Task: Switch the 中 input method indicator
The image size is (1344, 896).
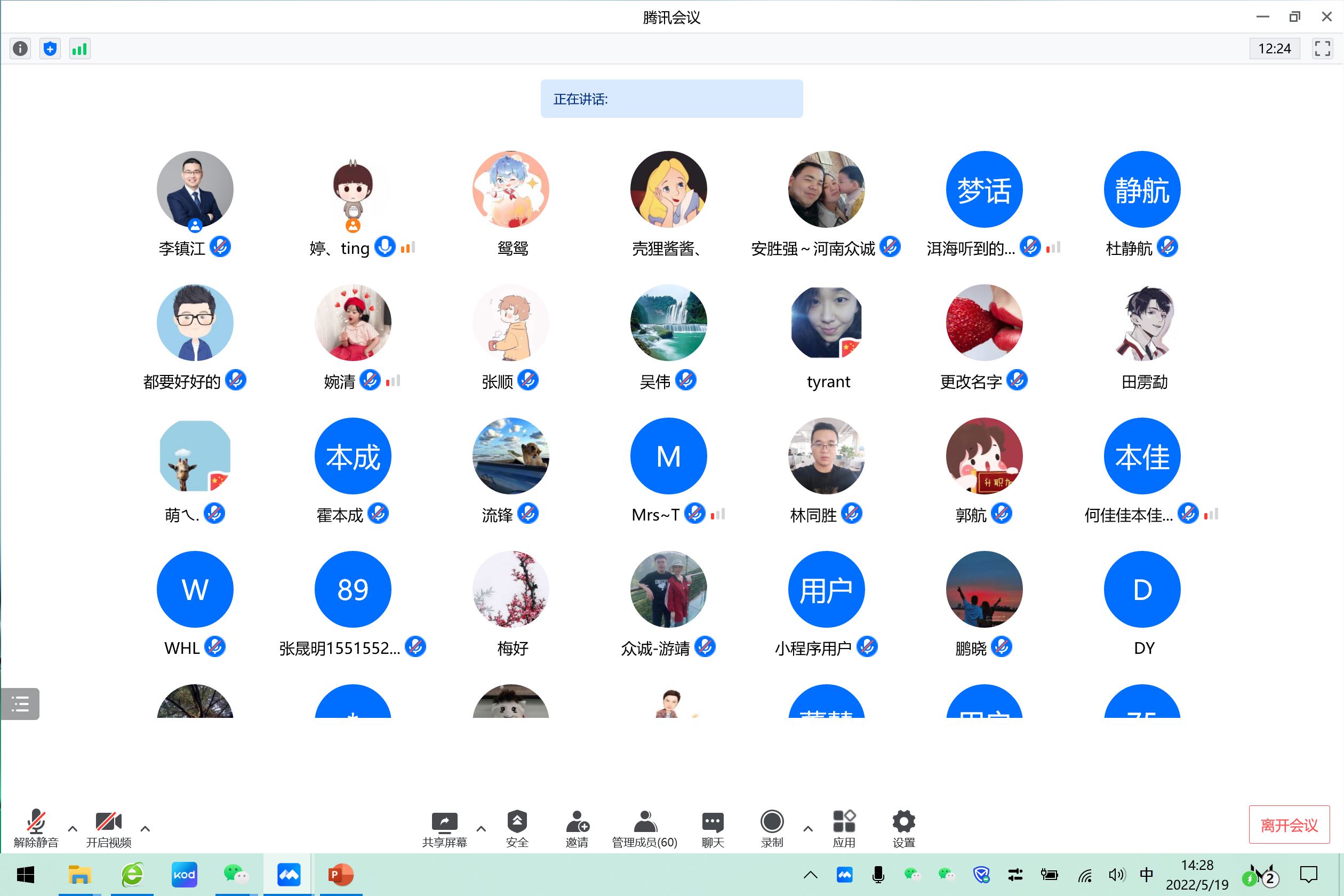Action: click(1146, 874)
